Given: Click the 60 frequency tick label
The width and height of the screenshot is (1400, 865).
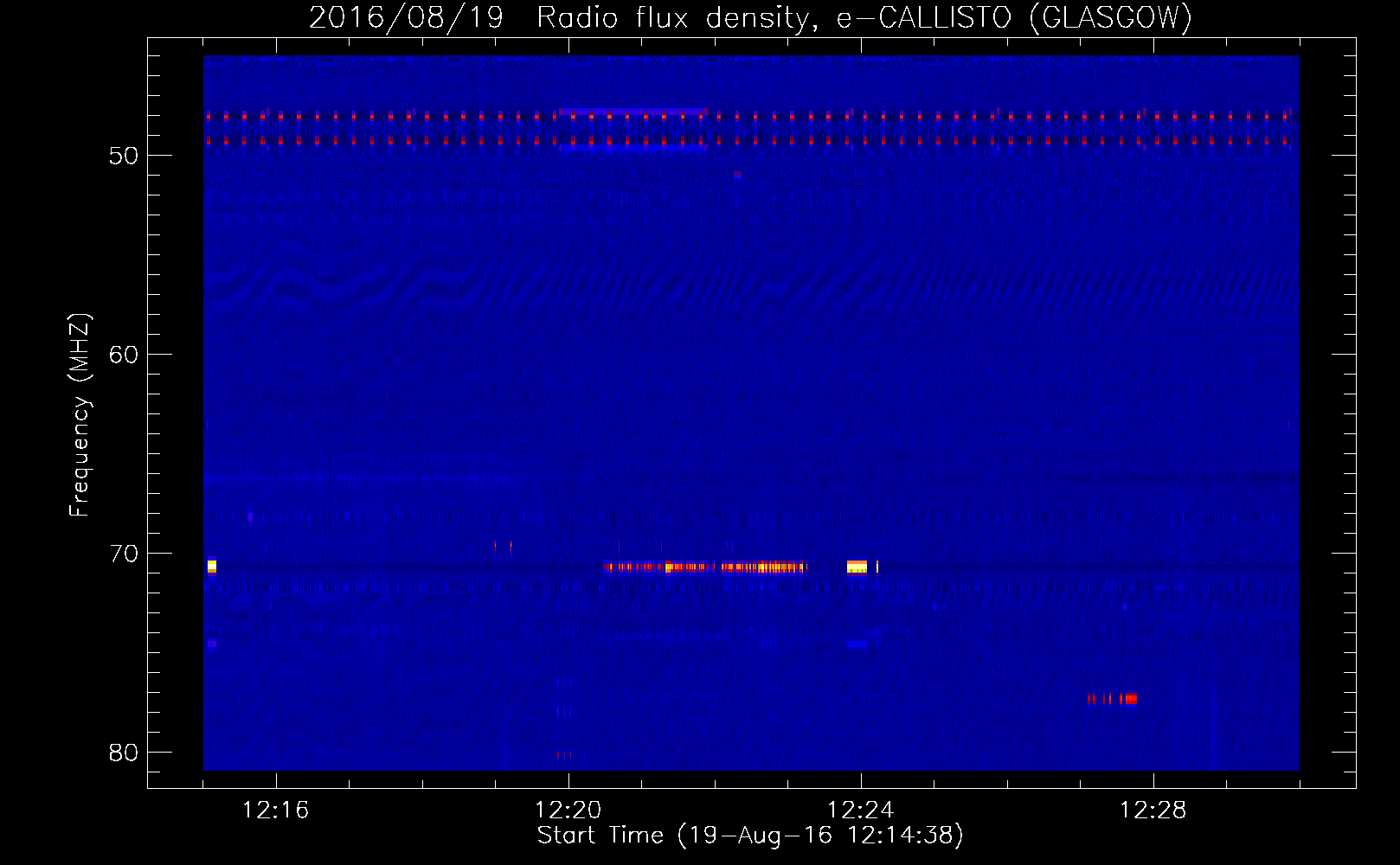Looking at the screenshot, I should click(124, 355).
